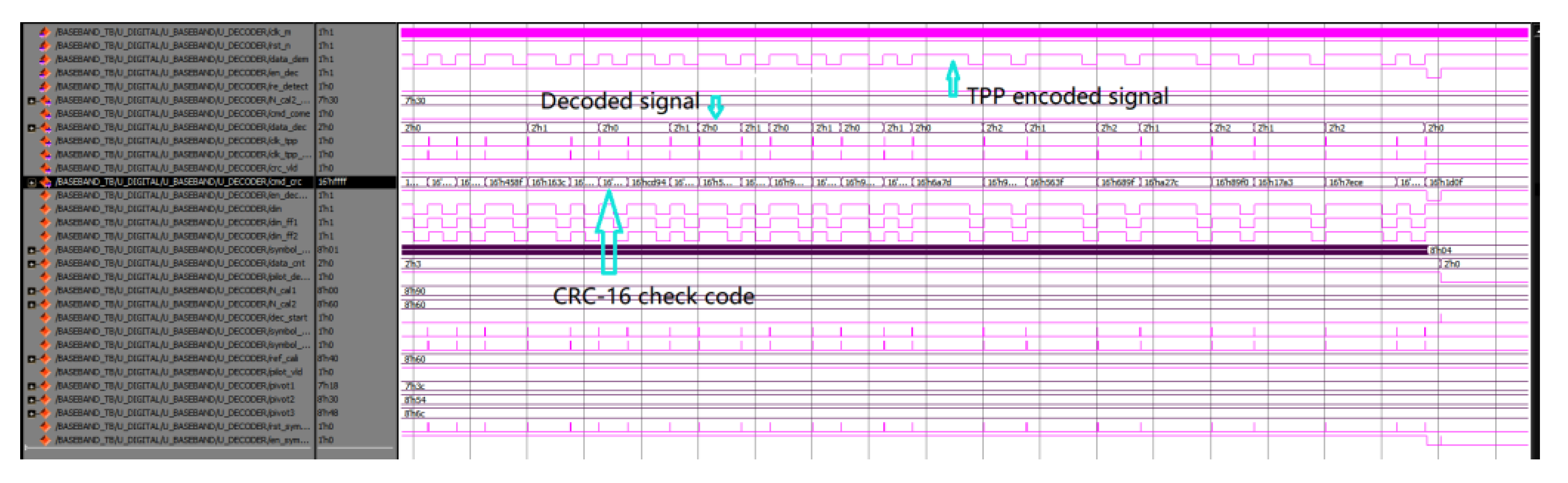Image resolution: width=1568 pixels, height=483 pixels.
Task: Expand the ref_cali bus signal
Action: click(x=31, y=359)
